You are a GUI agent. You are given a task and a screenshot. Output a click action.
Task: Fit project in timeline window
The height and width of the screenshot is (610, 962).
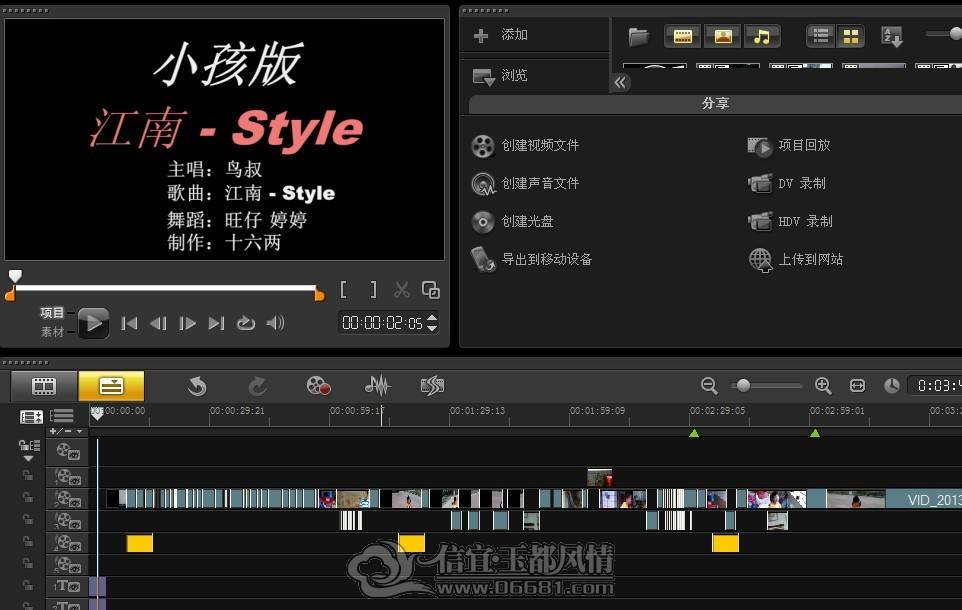point(857,385)
